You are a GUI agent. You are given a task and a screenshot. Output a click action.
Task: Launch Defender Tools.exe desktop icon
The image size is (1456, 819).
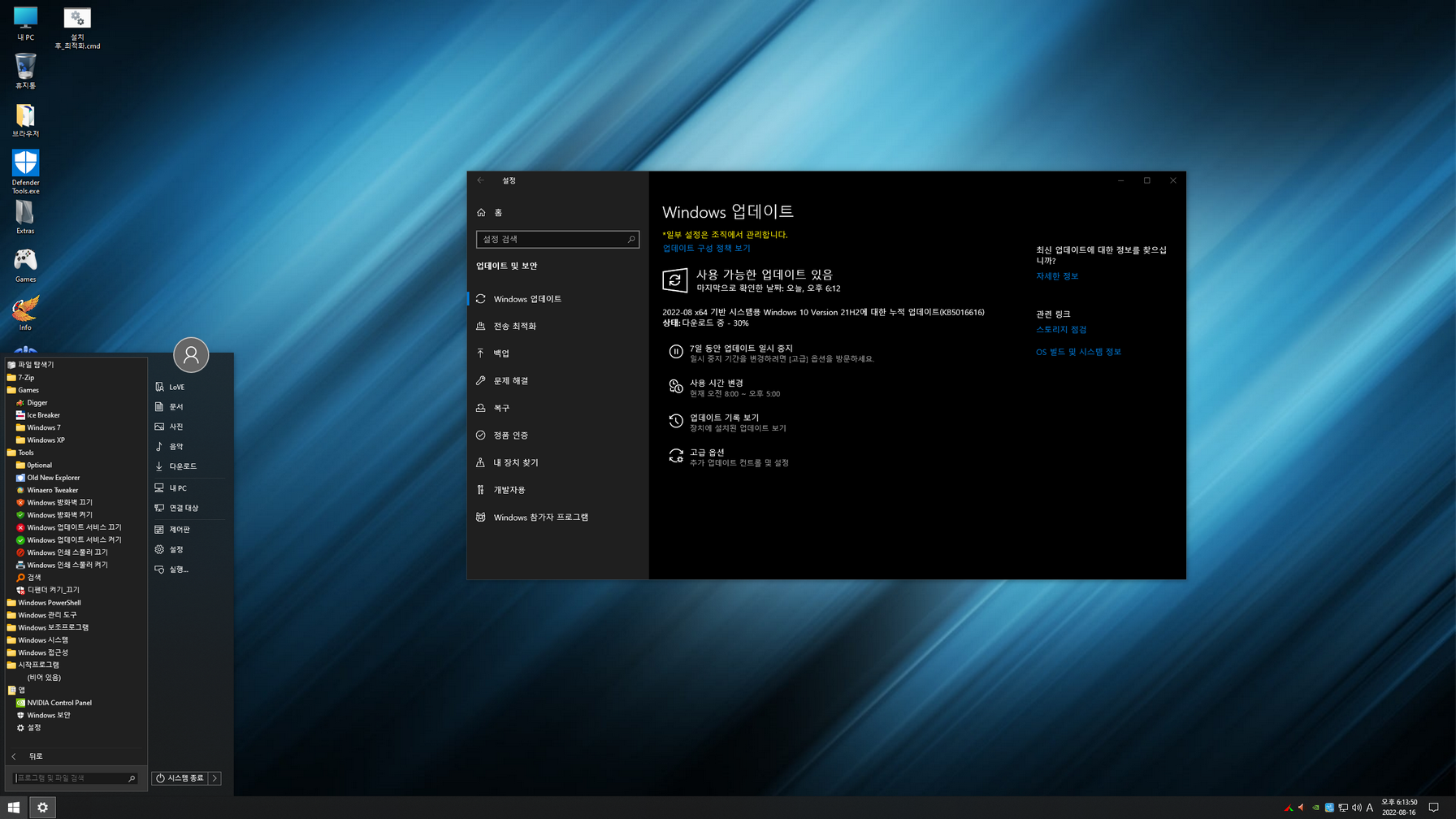click(25, 171)
